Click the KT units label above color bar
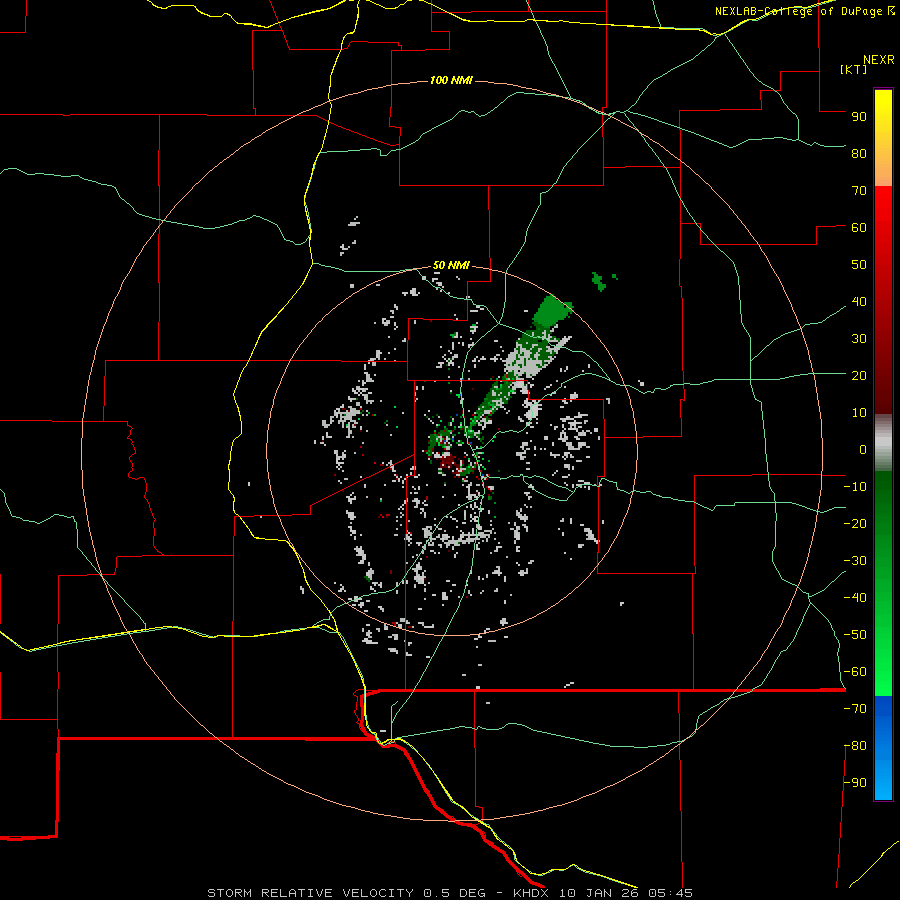Viewport: 900px width, 900px height. coord(854,69)
